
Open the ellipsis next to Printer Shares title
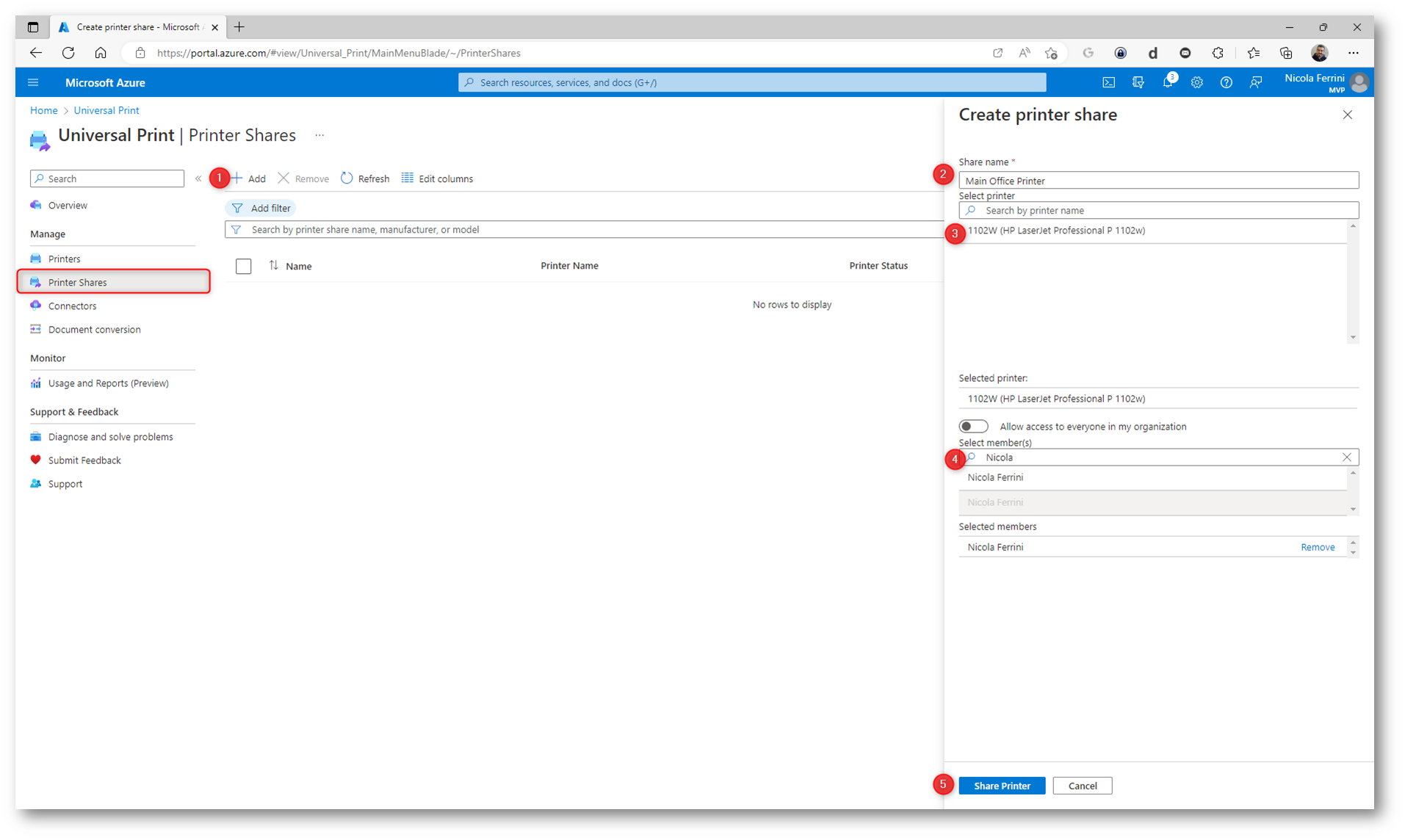[x=319, y=135]
